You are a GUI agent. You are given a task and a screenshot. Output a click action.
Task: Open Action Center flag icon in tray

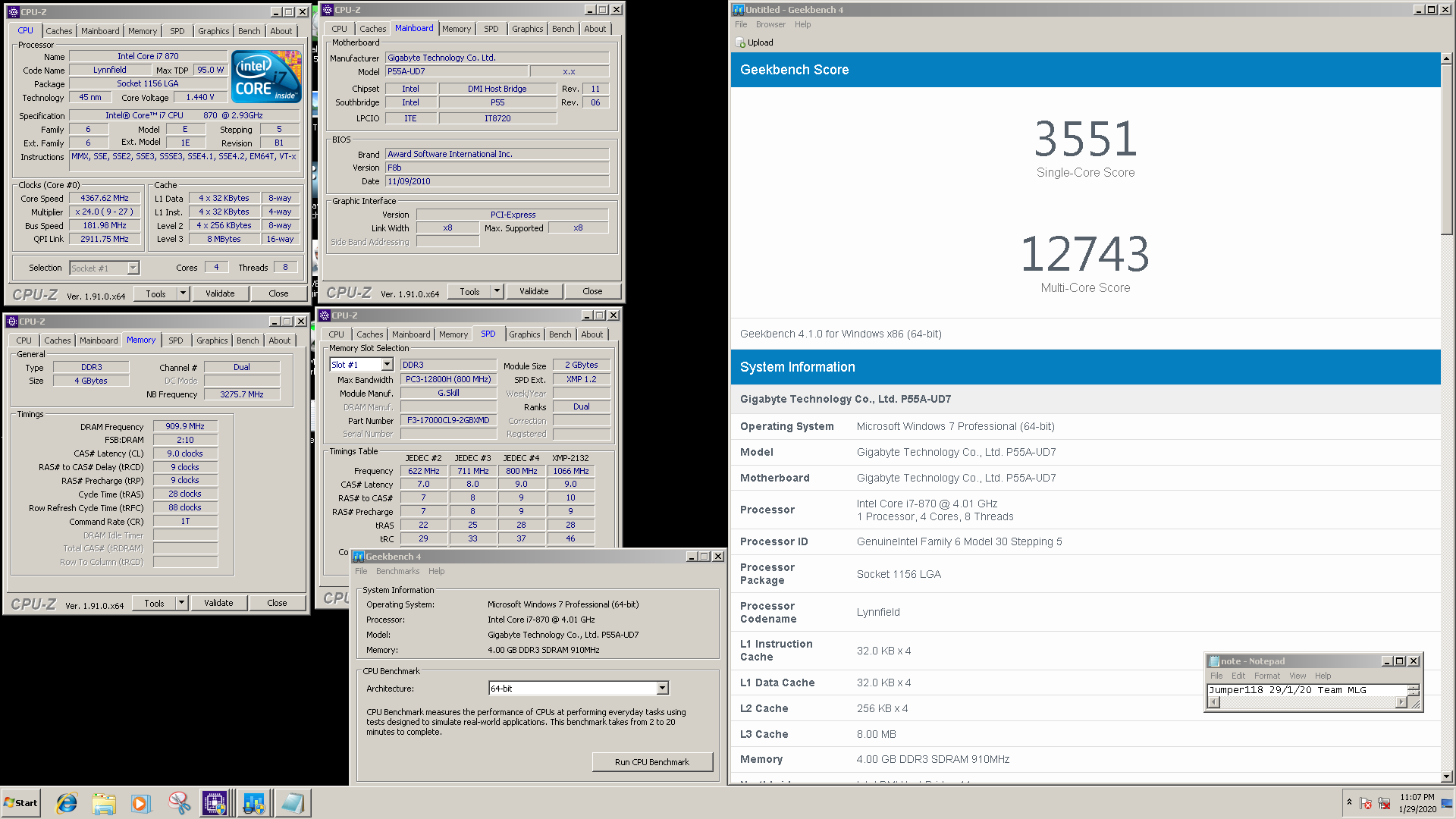1366,803
